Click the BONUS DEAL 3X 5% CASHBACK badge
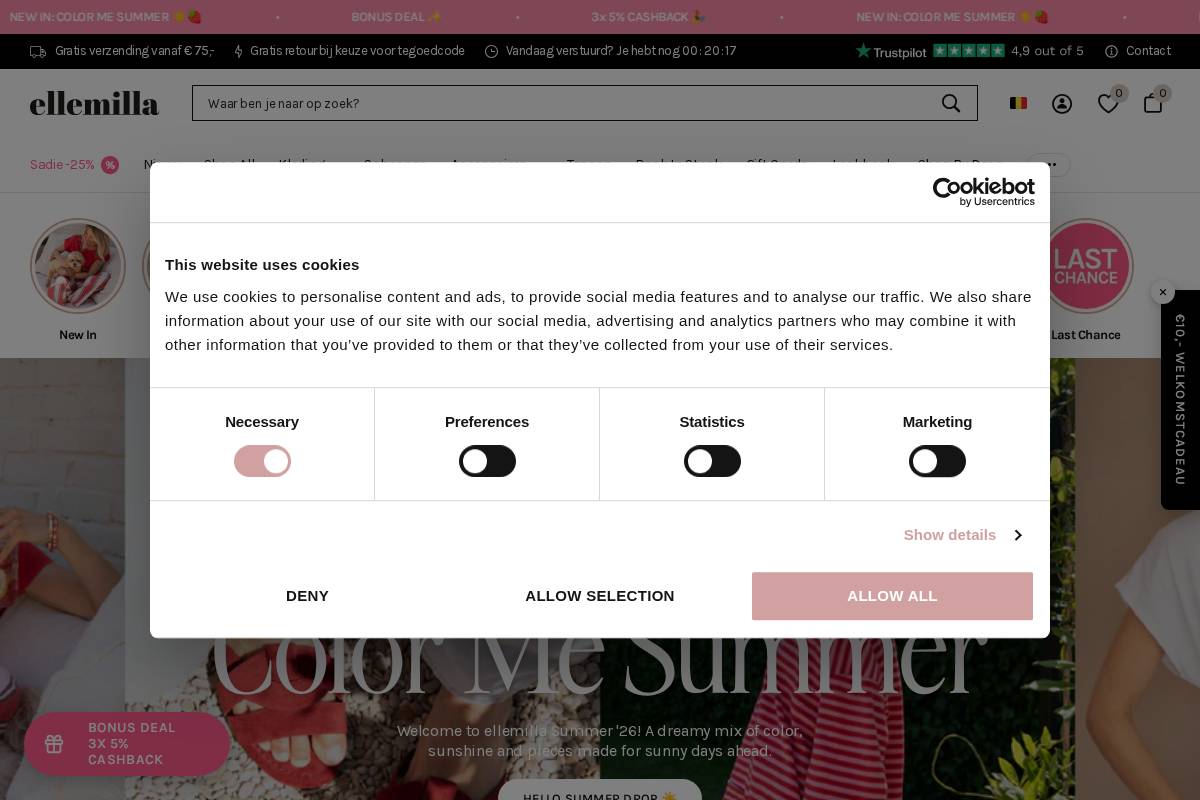The image size is (1200, 800). coord(127,744)
